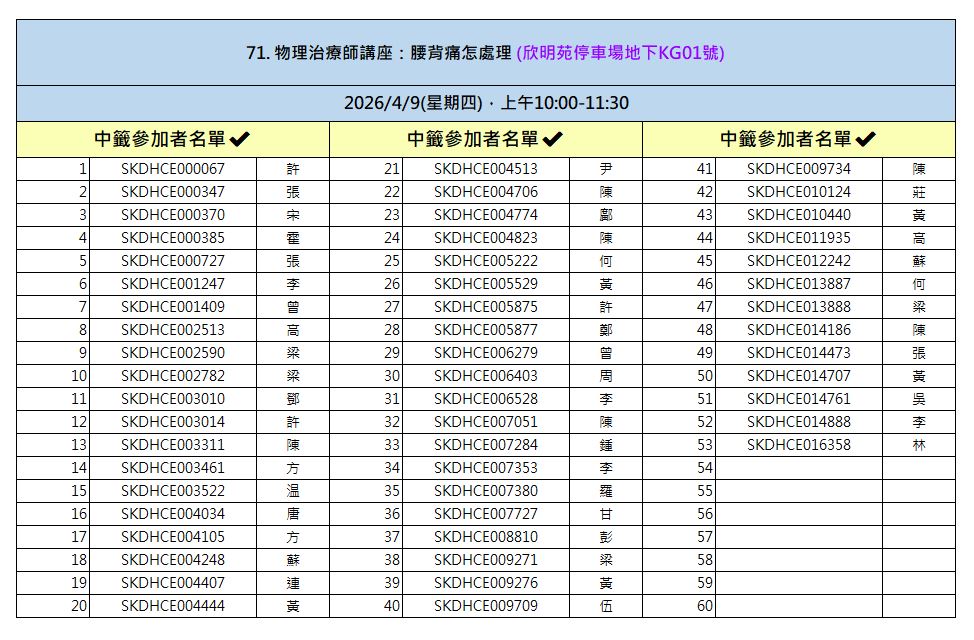Viewport: 974px width, 640px height.
Task: Click the empty ID cell in row 54
Action: click(799, 467)
